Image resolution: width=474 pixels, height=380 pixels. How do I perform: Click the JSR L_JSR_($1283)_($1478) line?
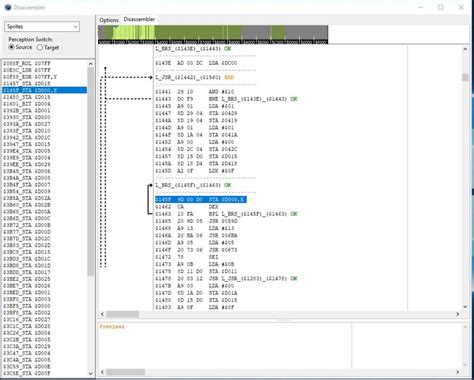click(x=226, y=279)
